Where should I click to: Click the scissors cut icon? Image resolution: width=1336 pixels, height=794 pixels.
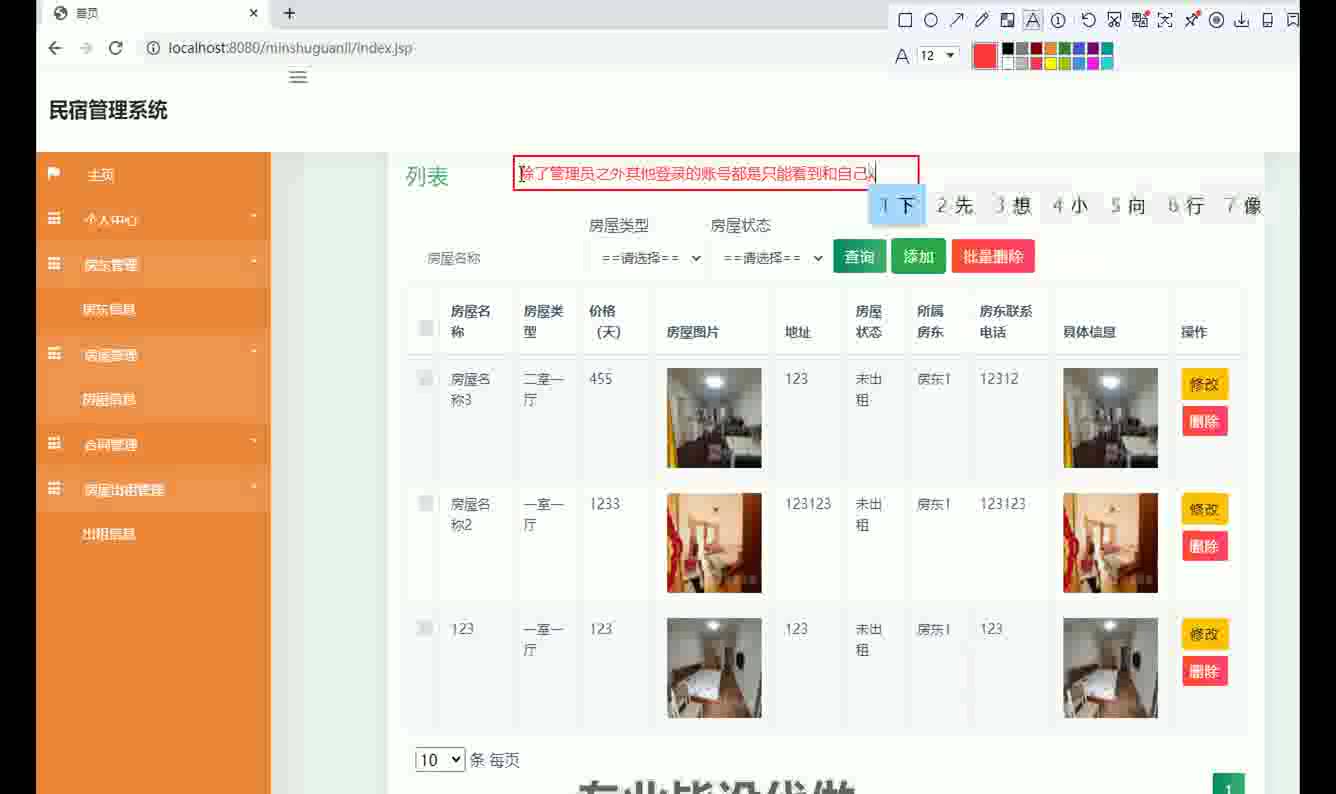coord(1114,20)
